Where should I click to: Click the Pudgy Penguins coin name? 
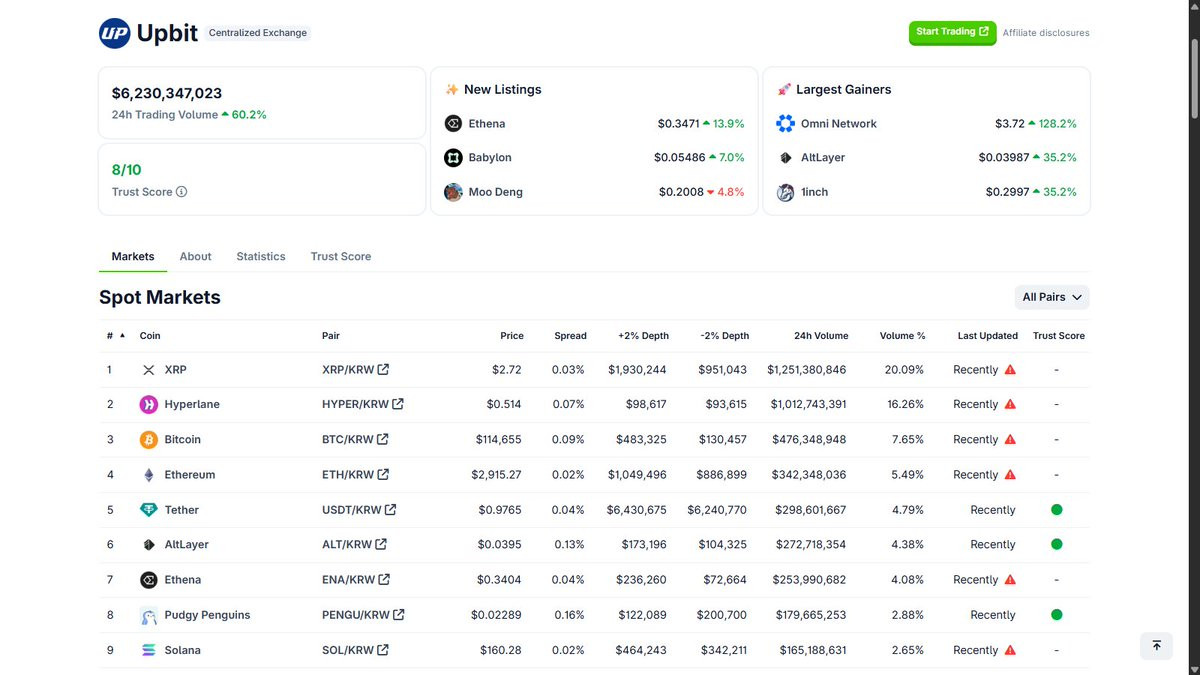coord(208,615)
